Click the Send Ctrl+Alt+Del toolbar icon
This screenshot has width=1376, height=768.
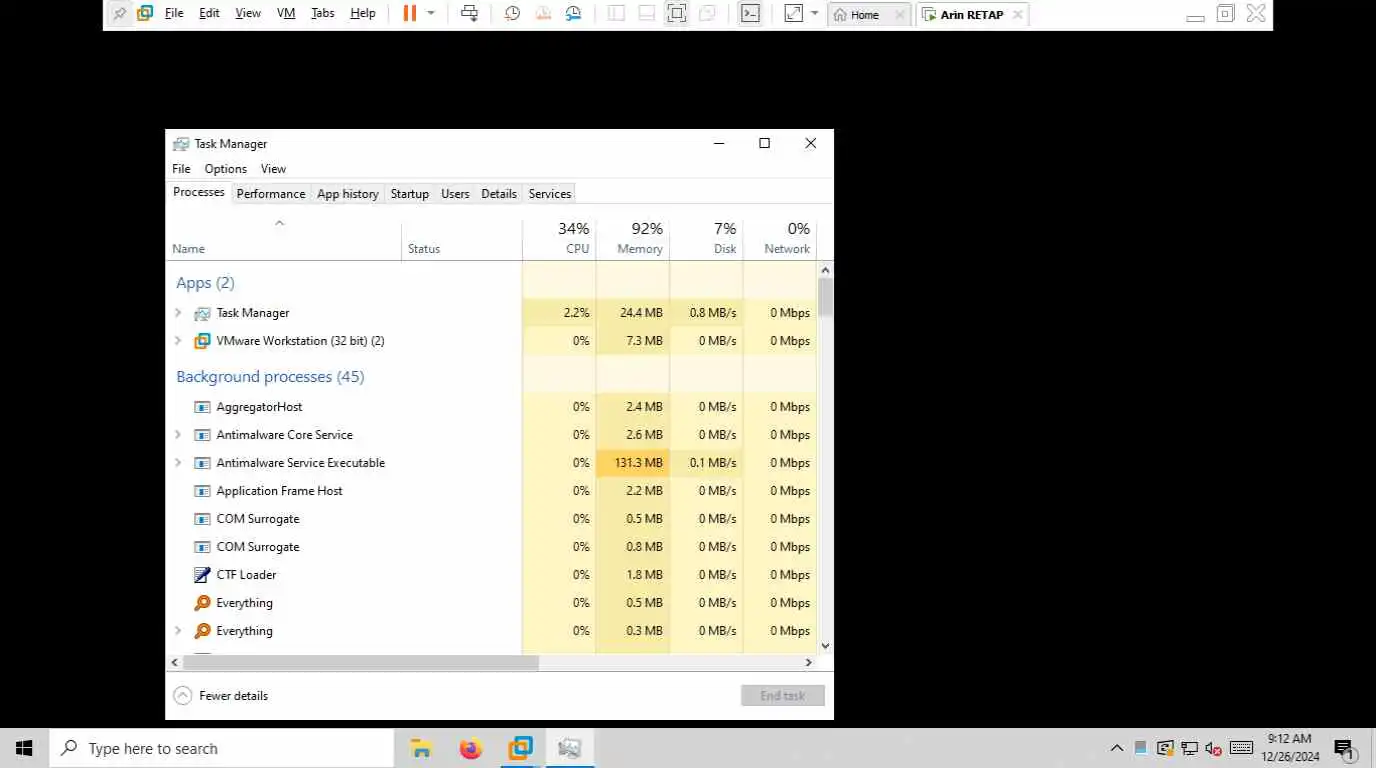click(469, 14)
